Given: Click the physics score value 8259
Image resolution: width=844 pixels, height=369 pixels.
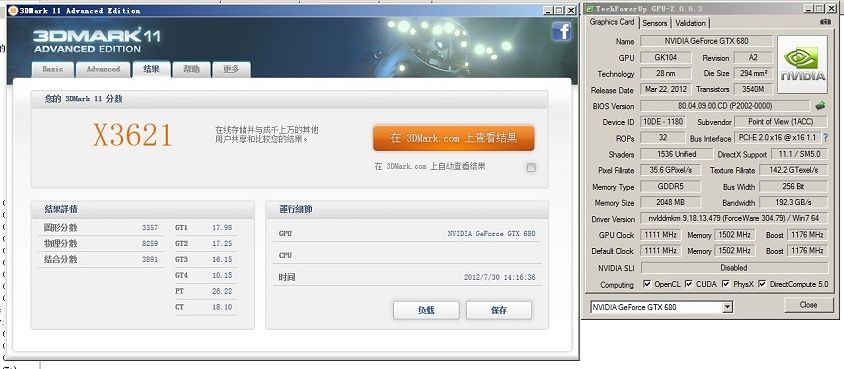Looking at the screenshot, I should coord(150,243).
